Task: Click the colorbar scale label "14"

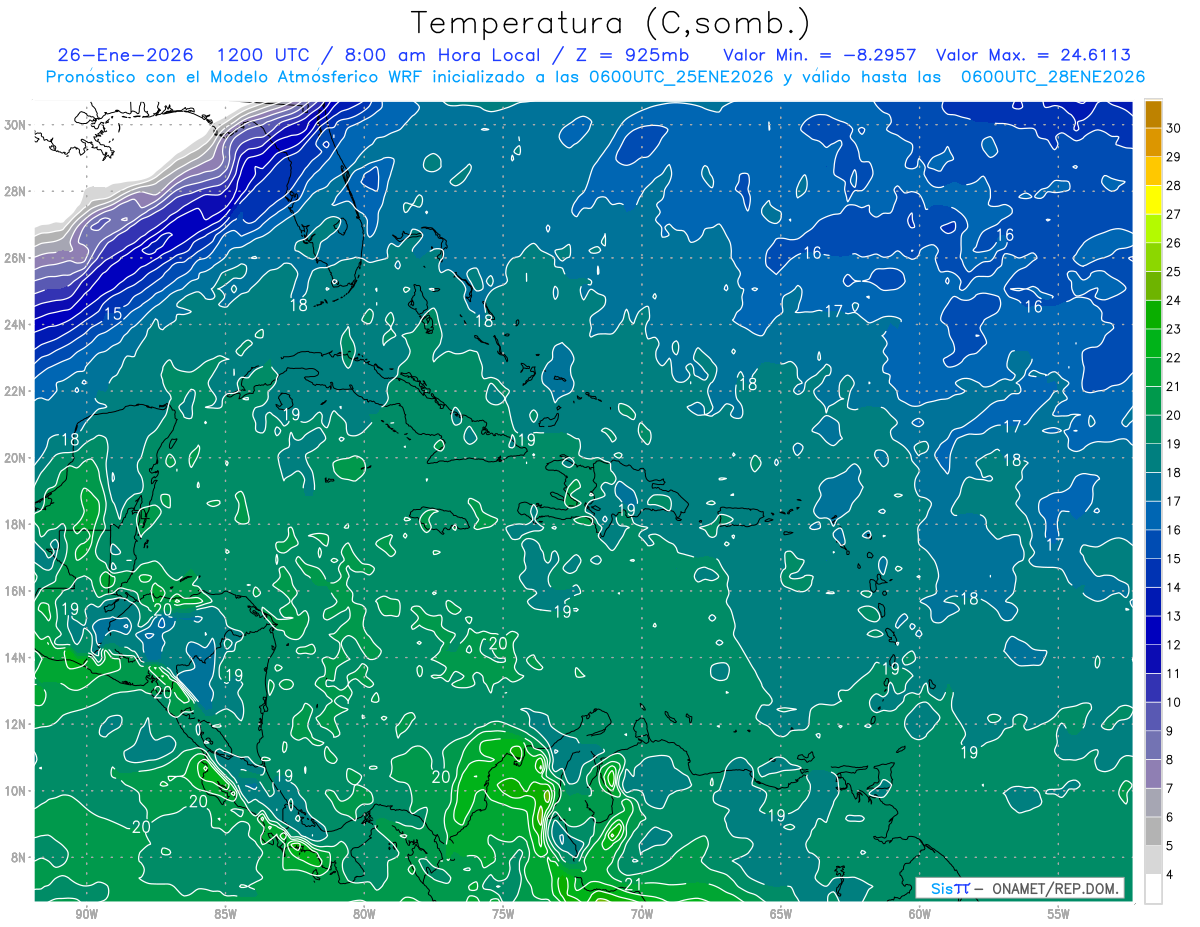Action: (1174, 587)
